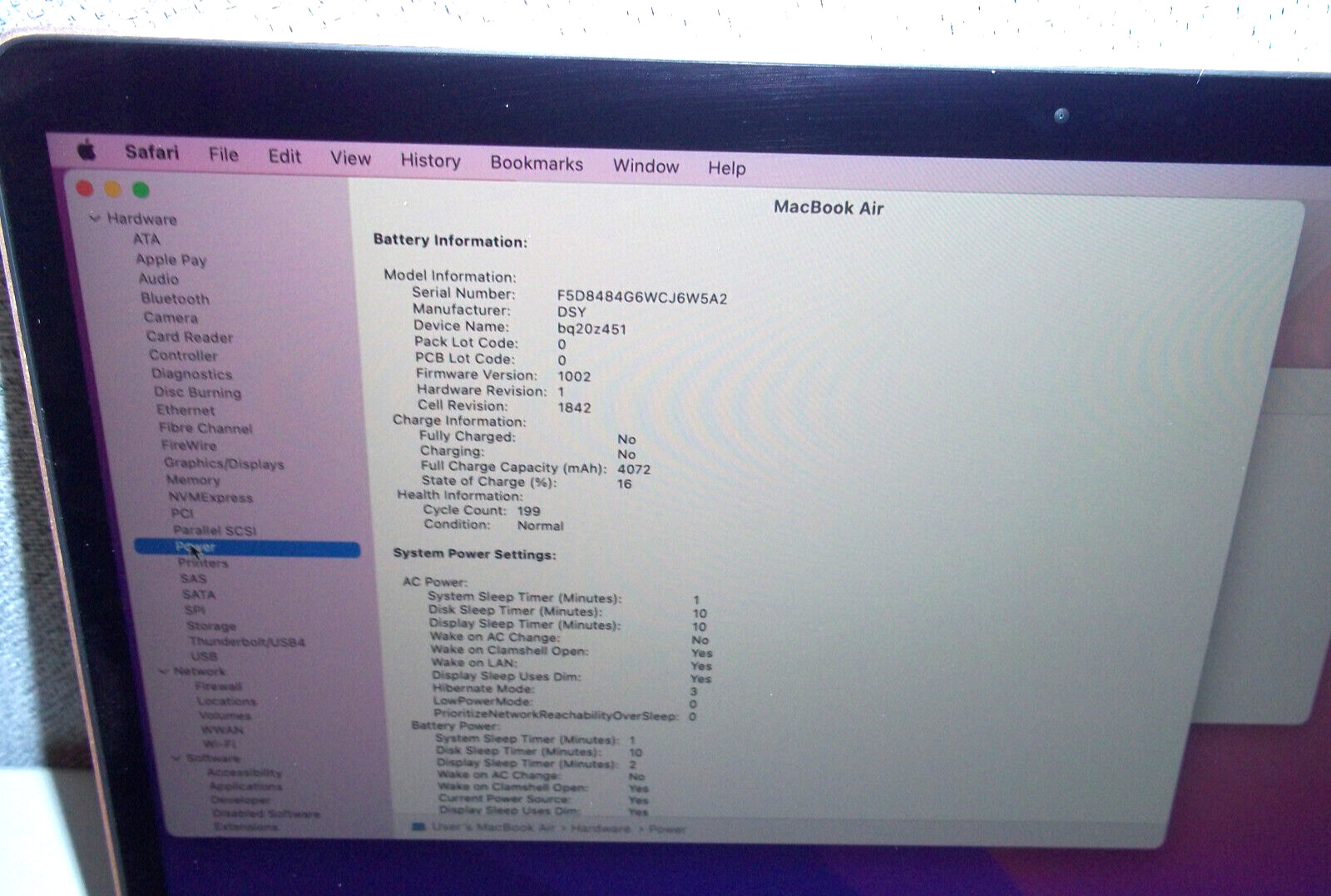This screenshot has width=1331, height=896.
Task: Select Disc Burning in the sidebar
Action: (197, 392)
